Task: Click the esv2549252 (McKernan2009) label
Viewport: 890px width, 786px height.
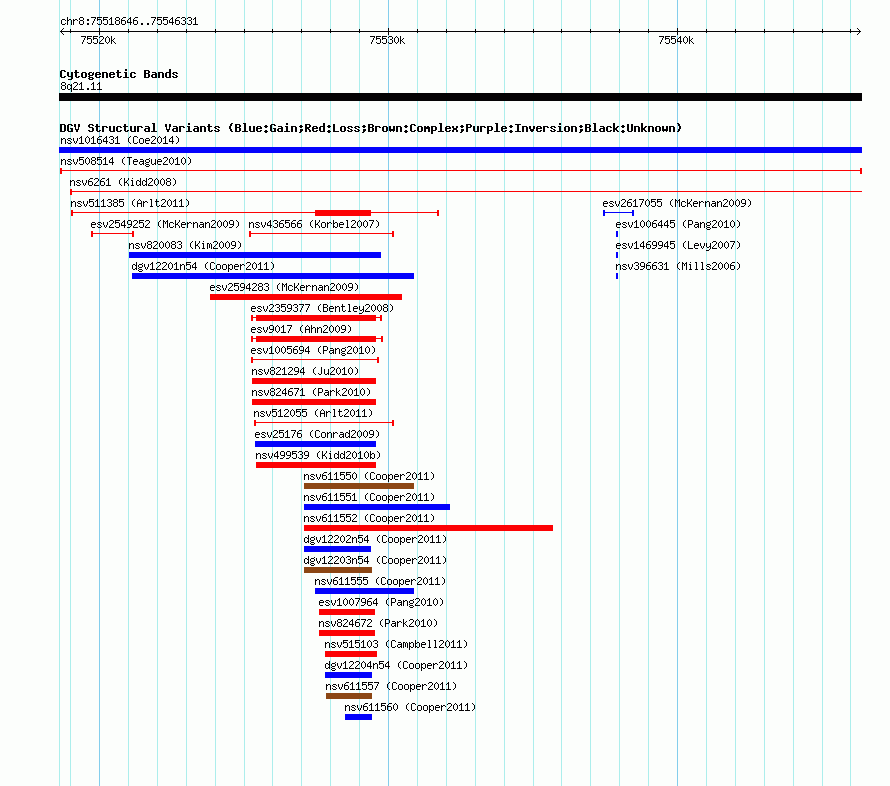Action: [165, 224]
